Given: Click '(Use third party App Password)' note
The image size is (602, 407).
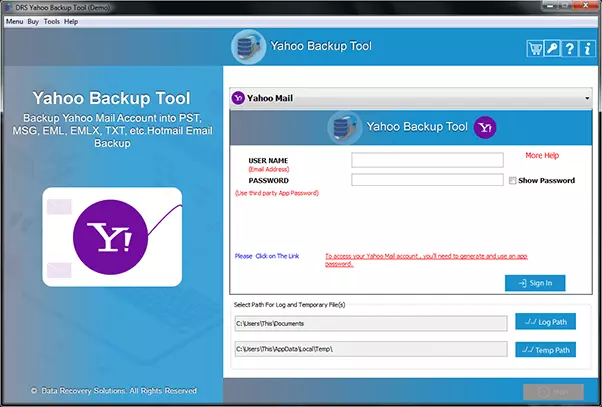Looking at the screenshot, I should [x=277, y=193].
